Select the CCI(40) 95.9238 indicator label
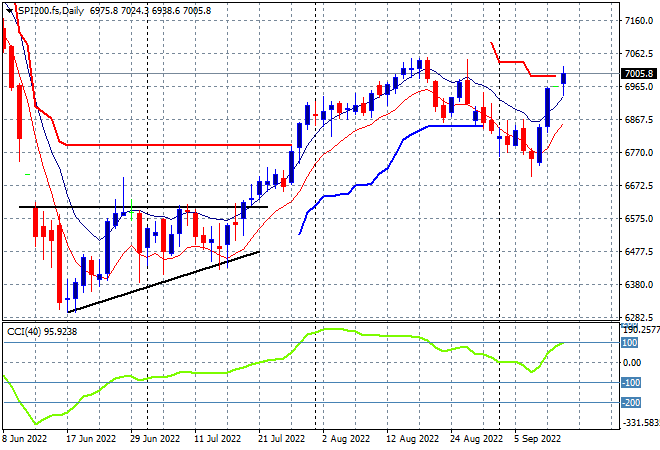The height and width of the screenshot is (450, 660). coord(42,332)
